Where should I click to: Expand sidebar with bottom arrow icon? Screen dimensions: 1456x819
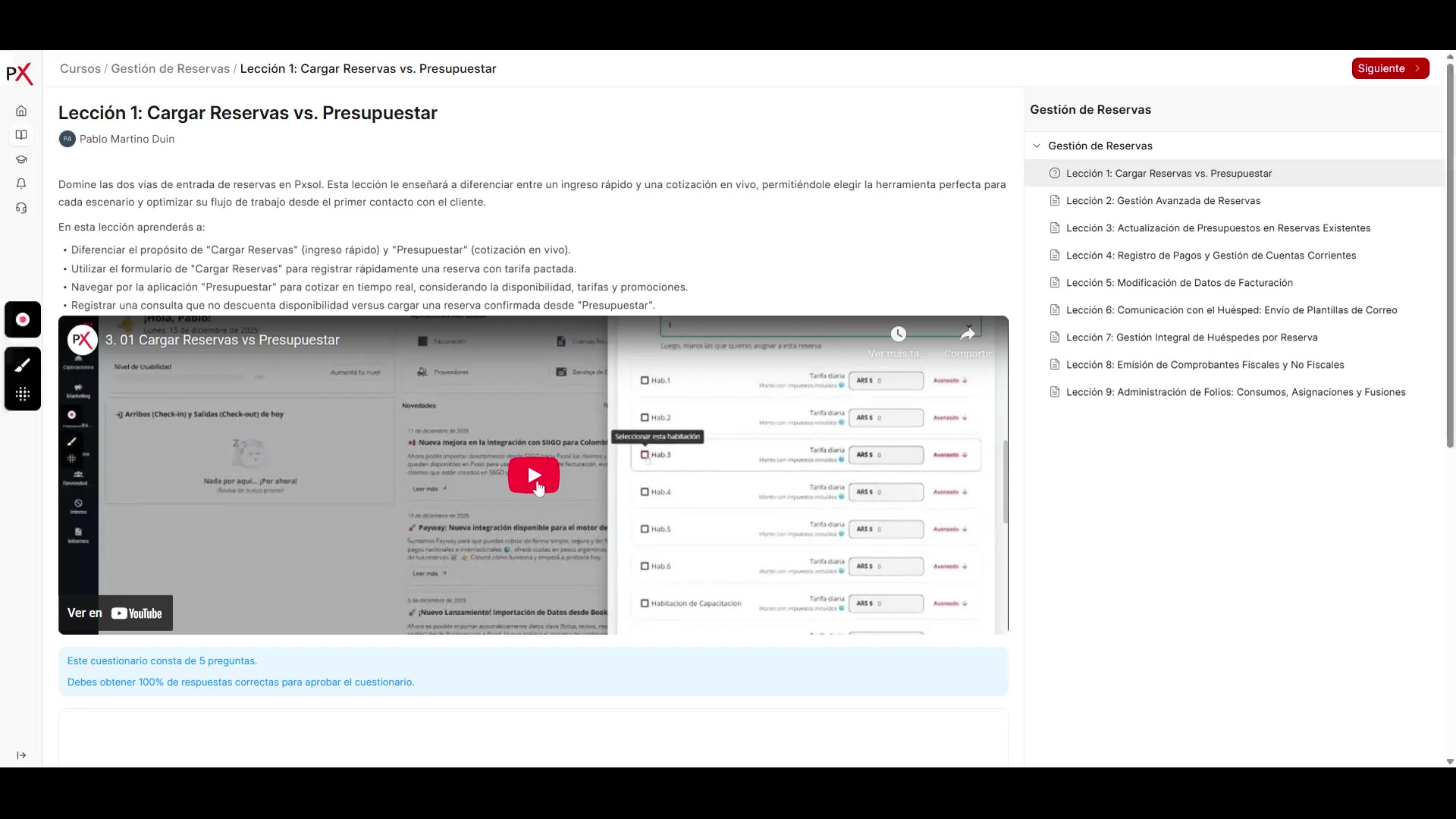(x=21, y=755)
